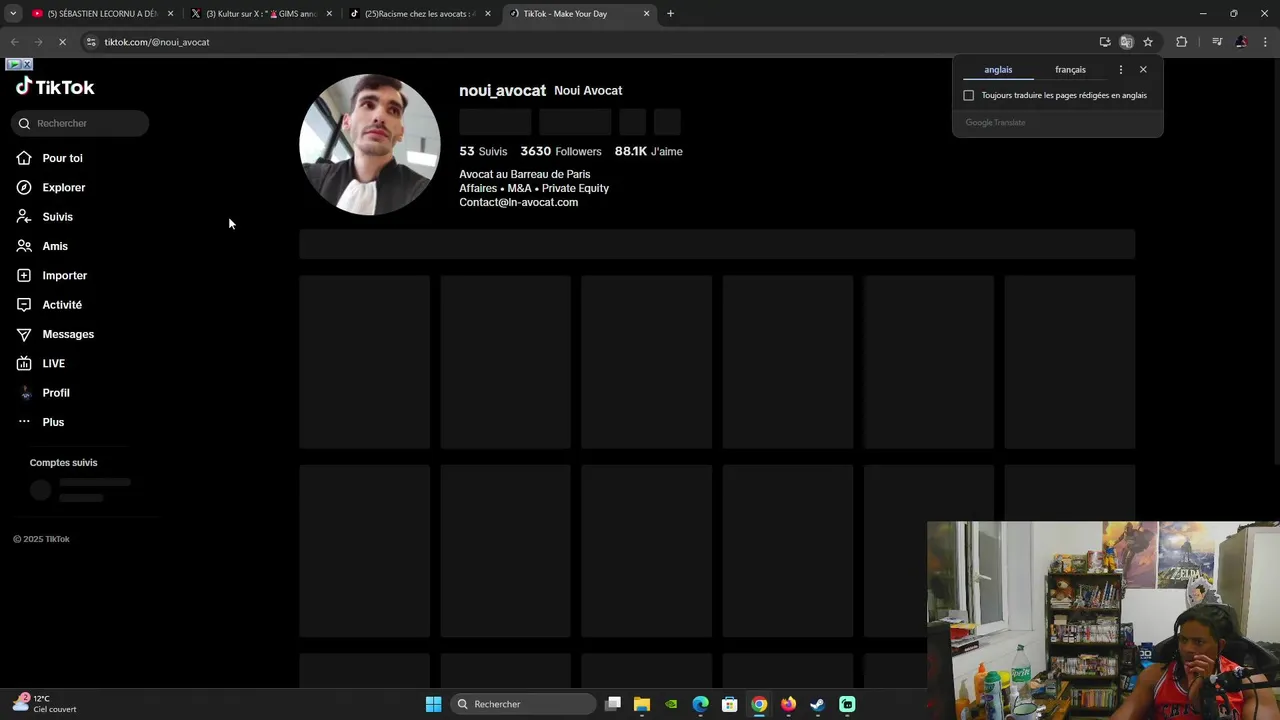The image size is (1280, 720).
Task: View the 3630 Followers list
Action: [x=561, y=151]
